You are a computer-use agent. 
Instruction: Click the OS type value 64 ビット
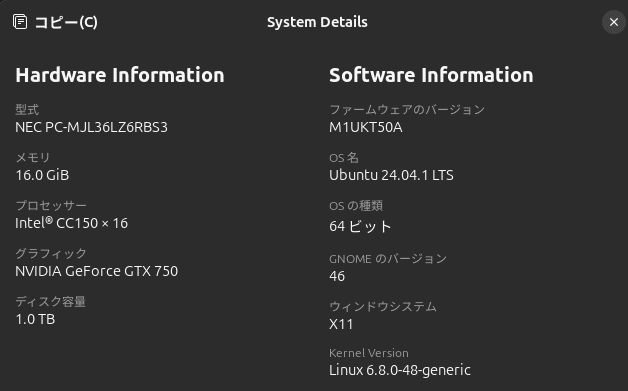tap(360, 226)
